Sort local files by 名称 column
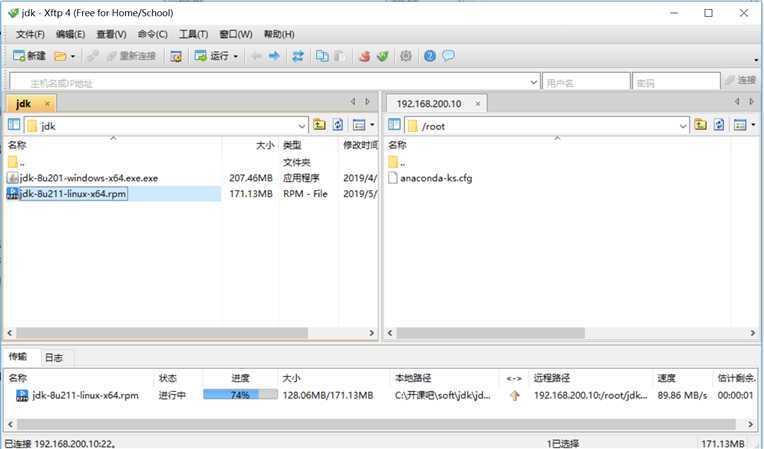This screenshot has width=764, height=449. [x=17, y=145]
